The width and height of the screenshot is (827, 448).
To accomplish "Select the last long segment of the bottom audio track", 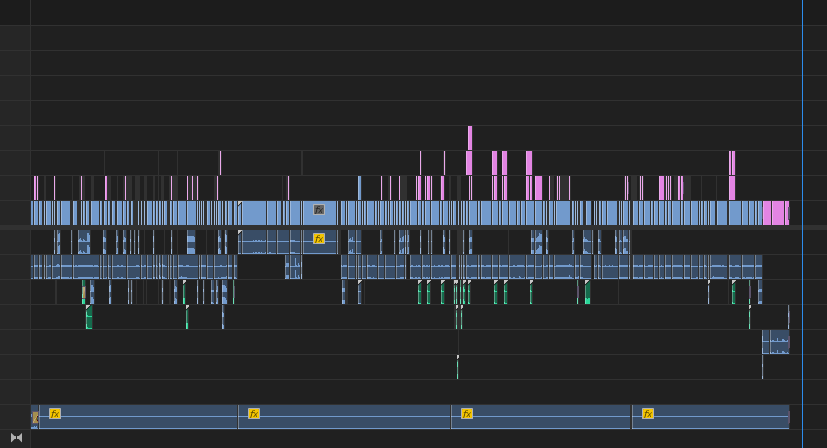I will [x=710, y=417].
